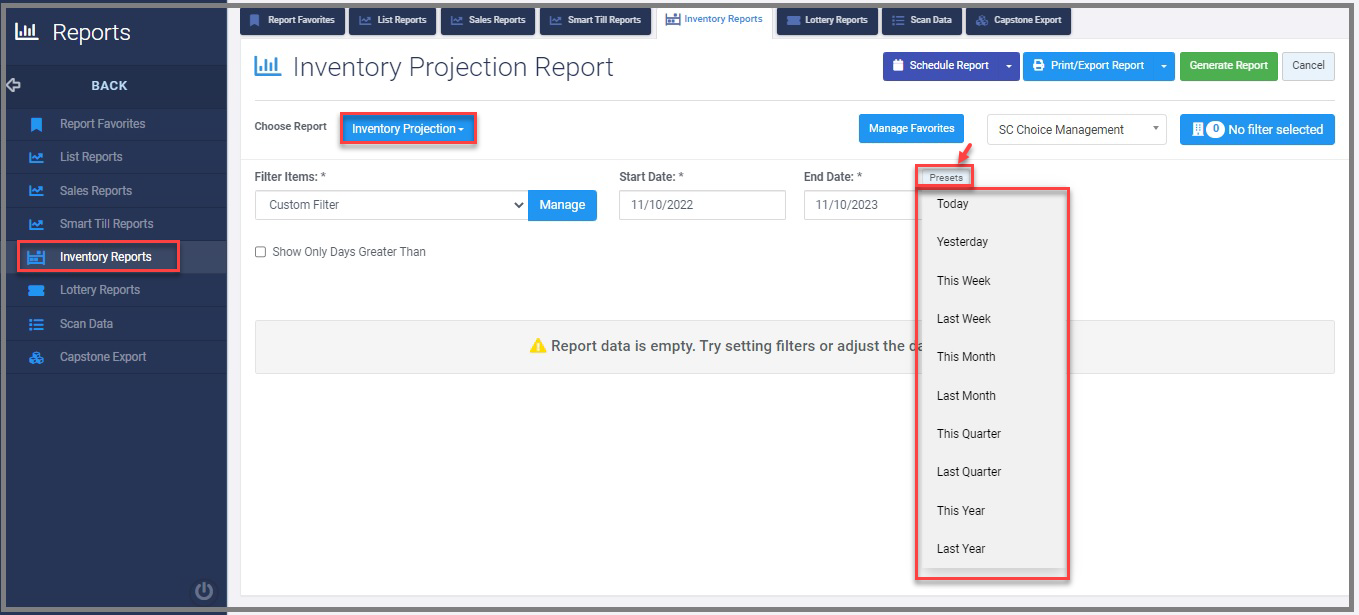Click the calendar icon on Schedule Report
The width and height of the screenshot is (1359, 615).
click(897, 66)
